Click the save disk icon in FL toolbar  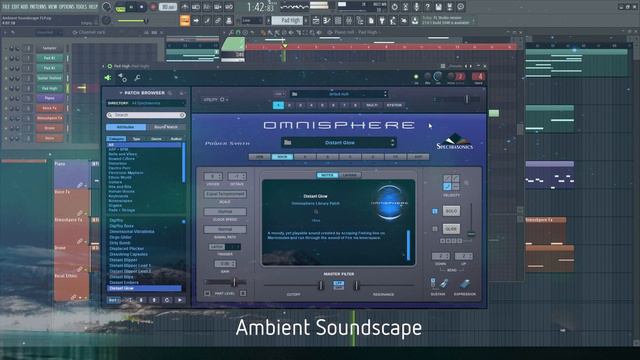point(438,7)
